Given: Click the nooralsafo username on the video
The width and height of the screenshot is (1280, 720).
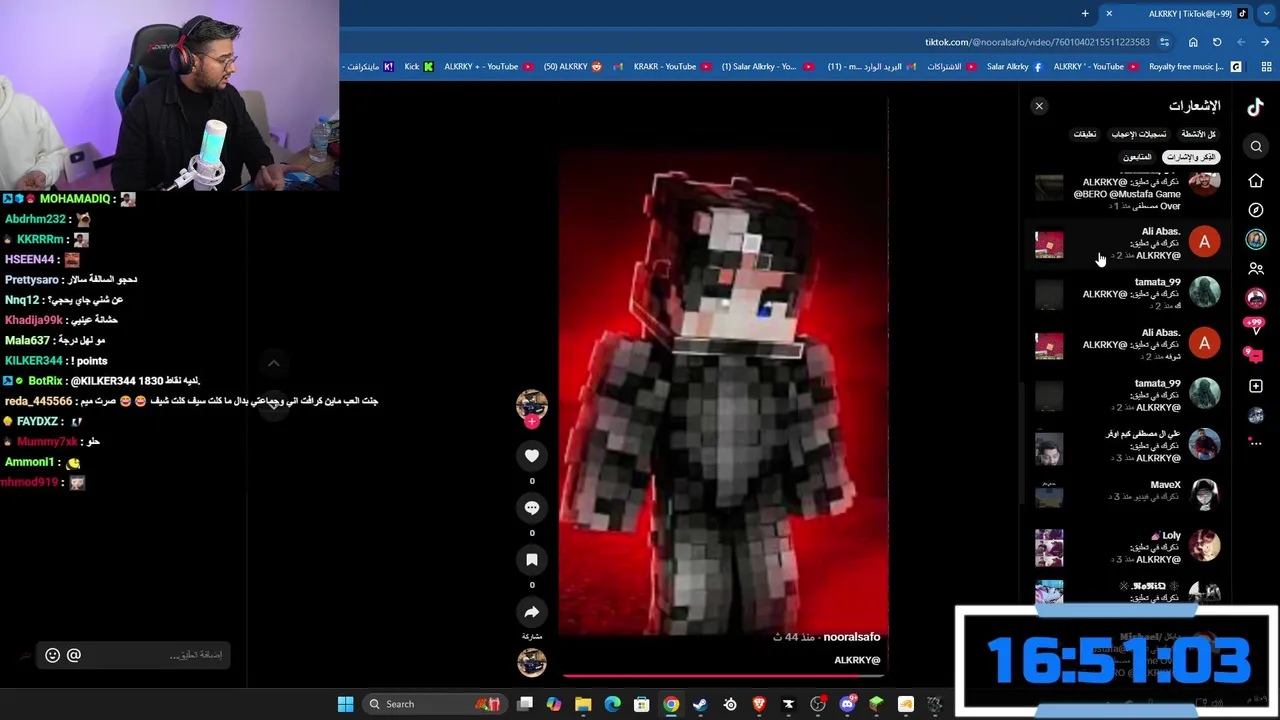Looking at the screenshot, I should 851,637.
